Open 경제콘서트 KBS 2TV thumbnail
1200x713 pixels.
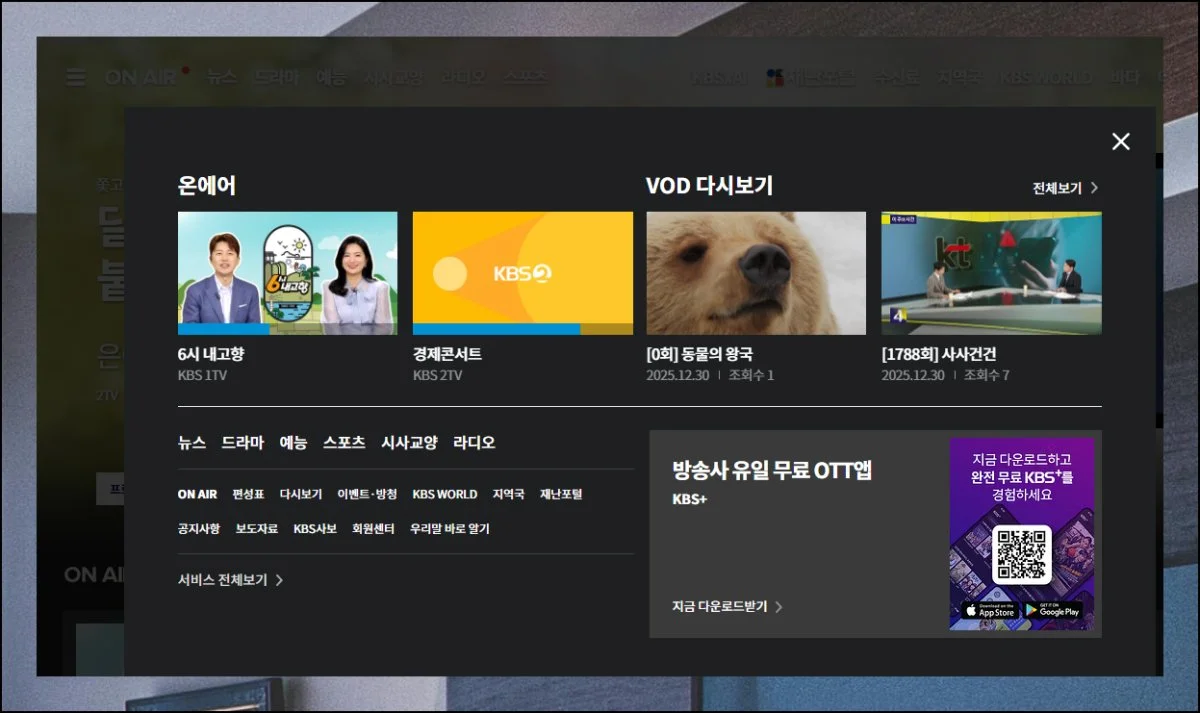tap(522, 272)
